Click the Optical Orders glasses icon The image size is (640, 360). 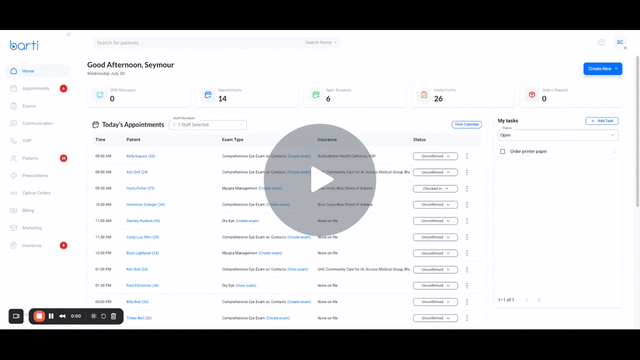tap(13, 193)
